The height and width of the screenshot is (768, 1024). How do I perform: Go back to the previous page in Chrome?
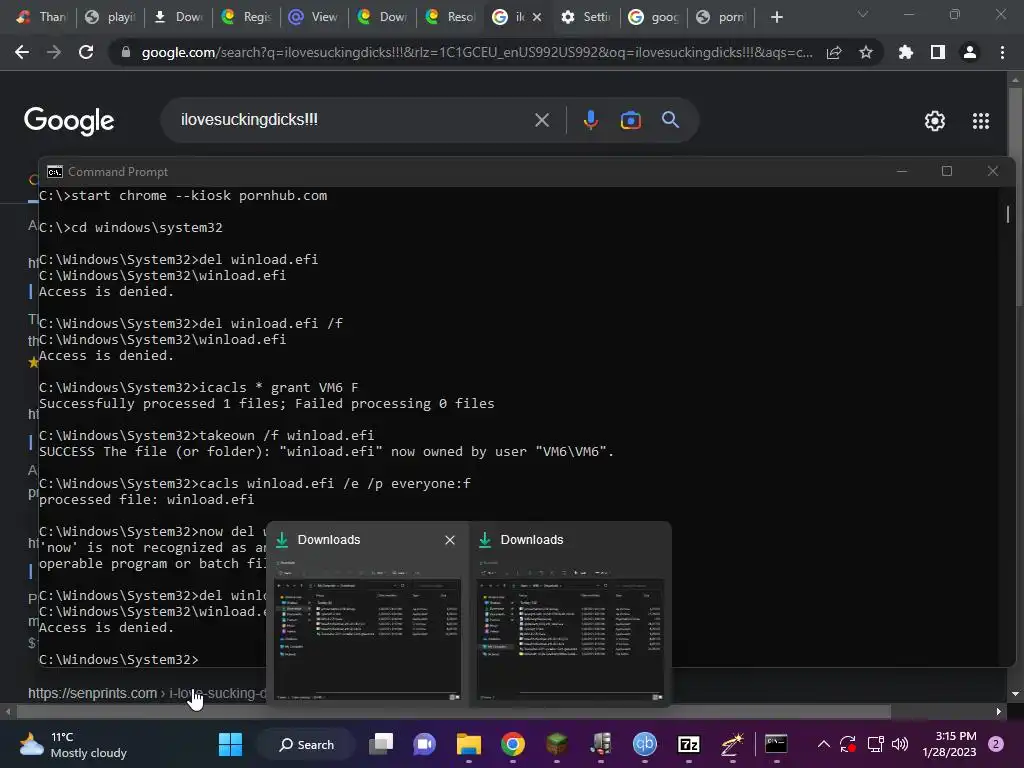(x=22, y=52)
